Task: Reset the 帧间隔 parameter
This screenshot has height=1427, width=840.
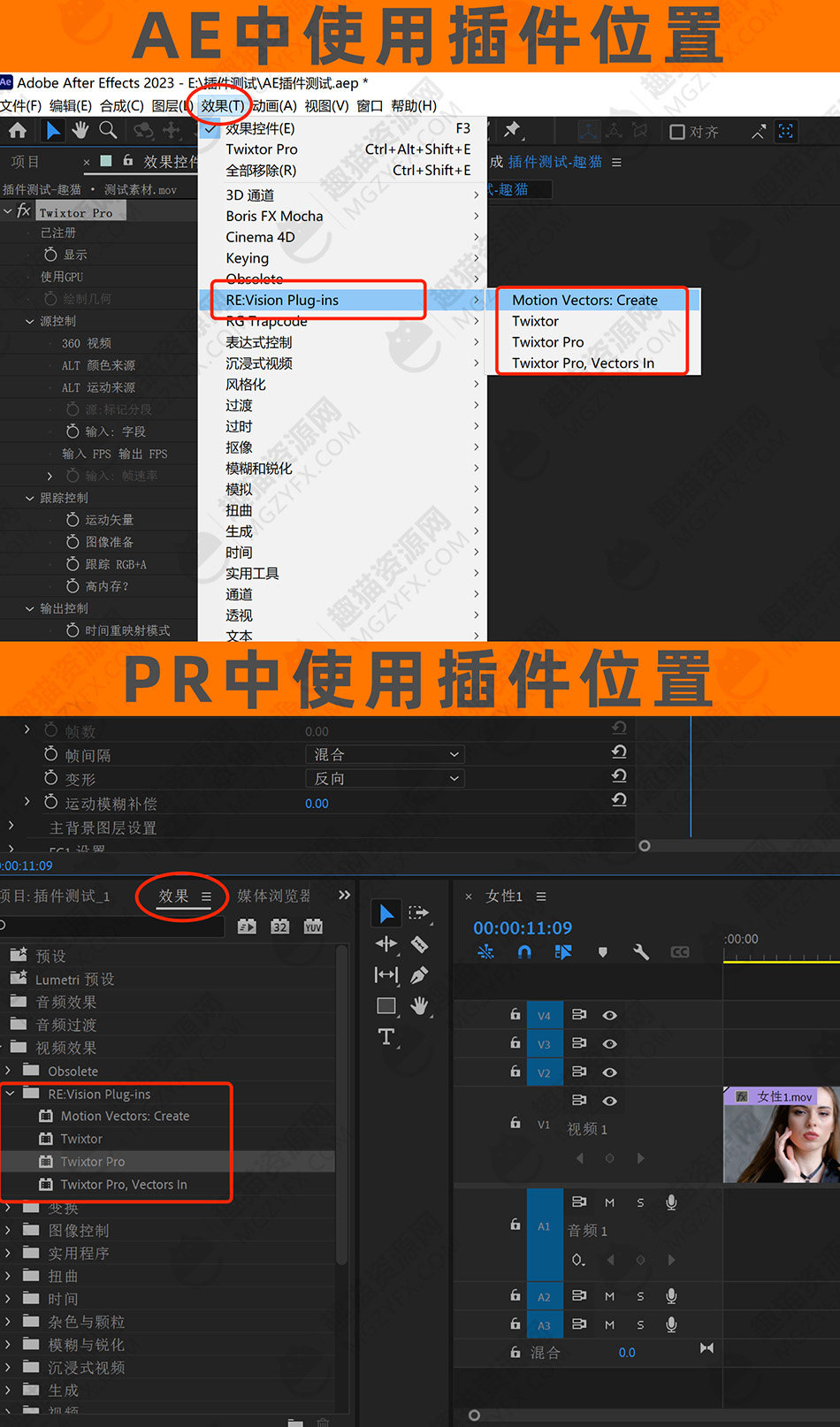Action: pos(619,752)
